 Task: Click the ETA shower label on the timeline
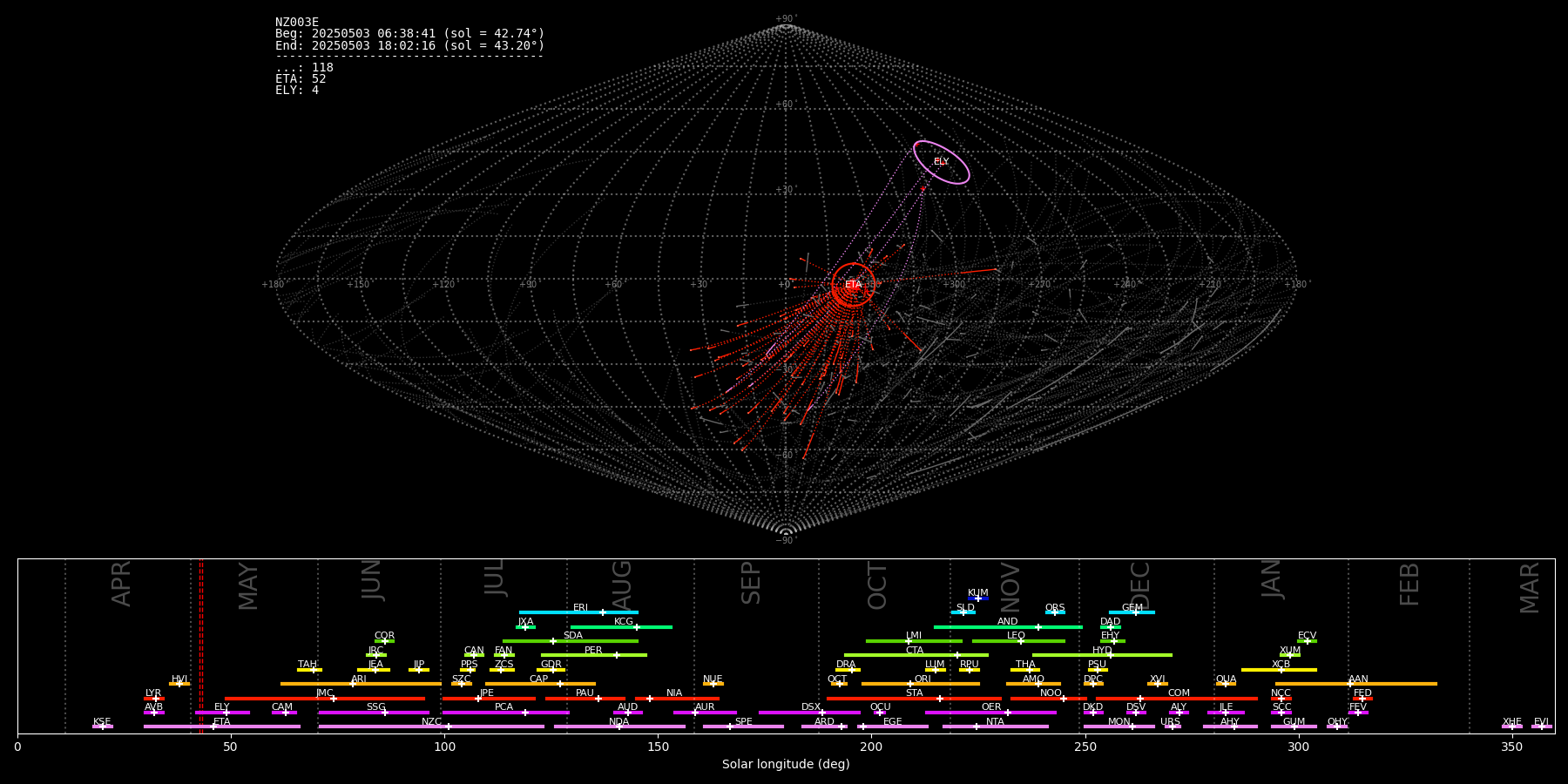click(222, 722)
